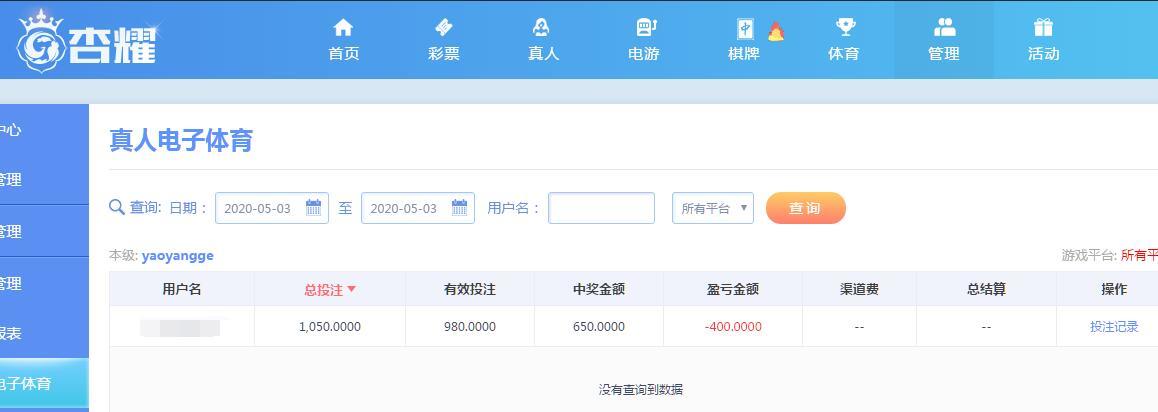
Task: Click the 真人电子体育 page heading
Action: click(x=181, y=140)
